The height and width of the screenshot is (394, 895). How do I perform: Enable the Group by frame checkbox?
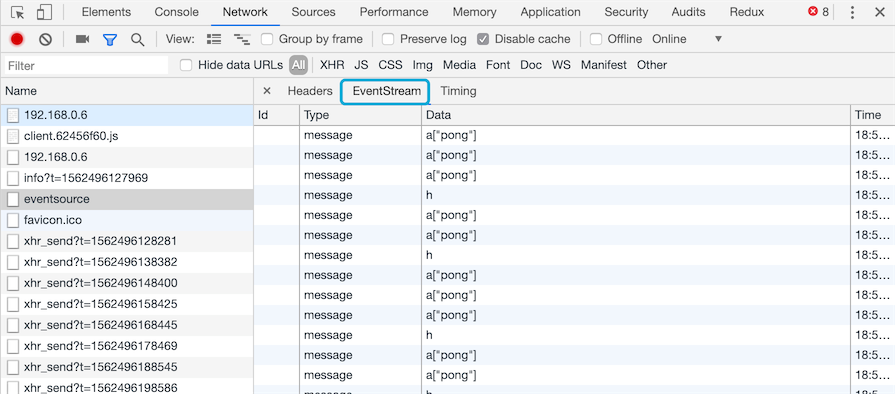click(267, 39)
